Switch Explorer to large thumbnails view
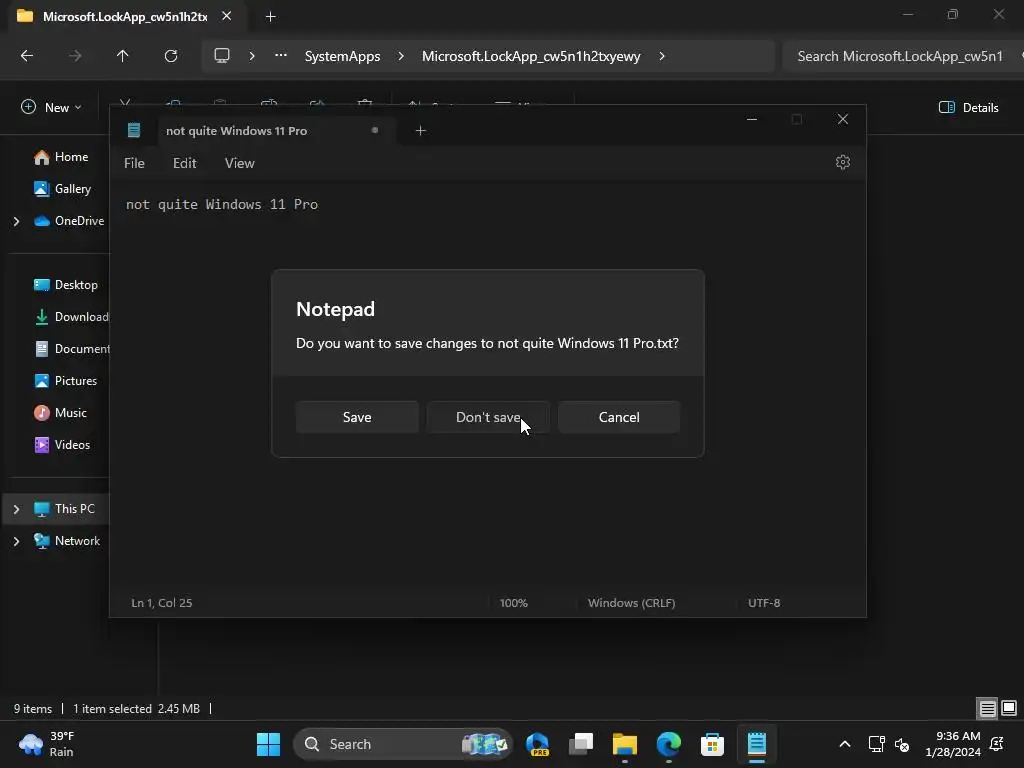This screenshot has width=1024, height=768. 1009,708
